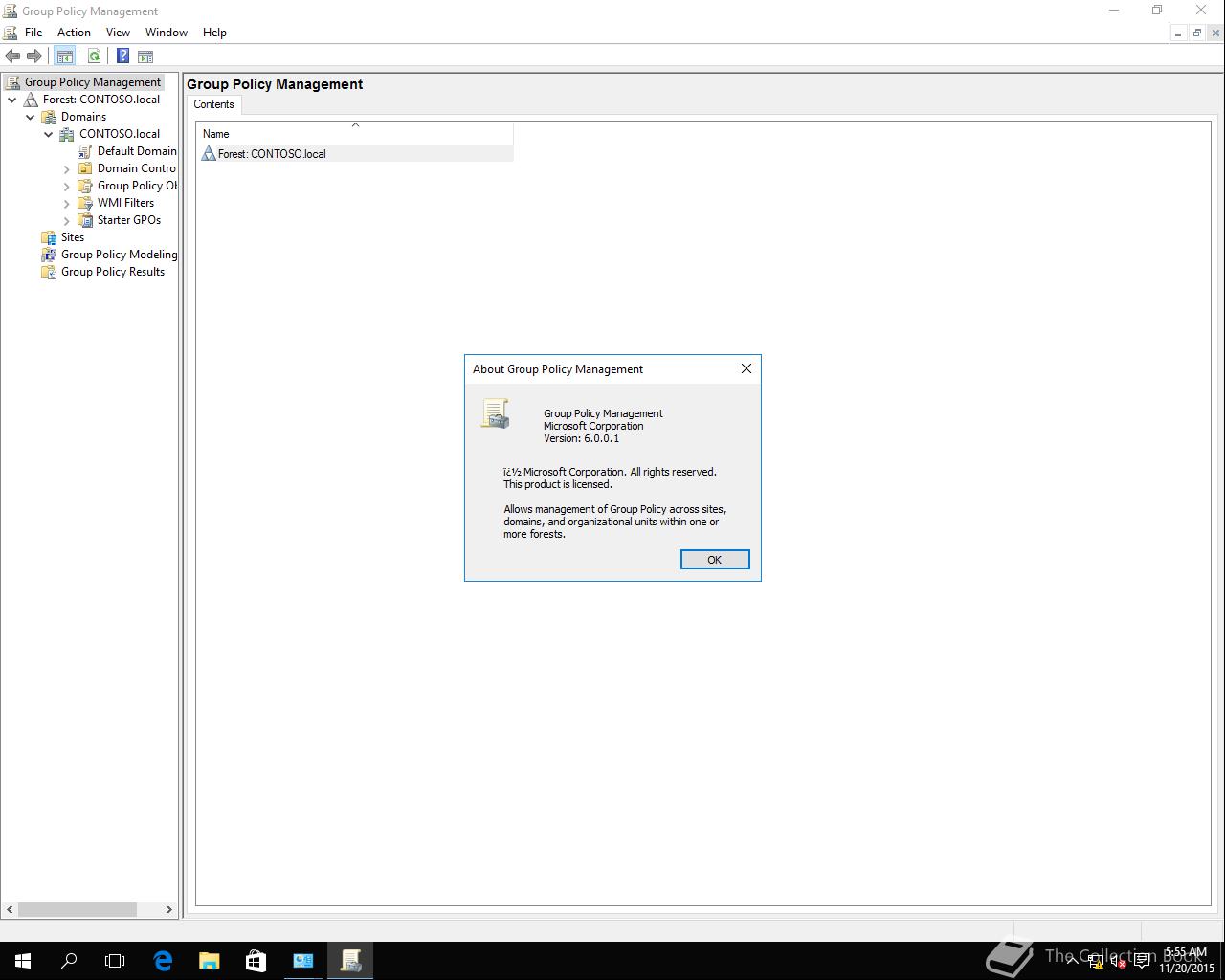
Task: Collapse the Domains node
Action: tap(31, 117)
